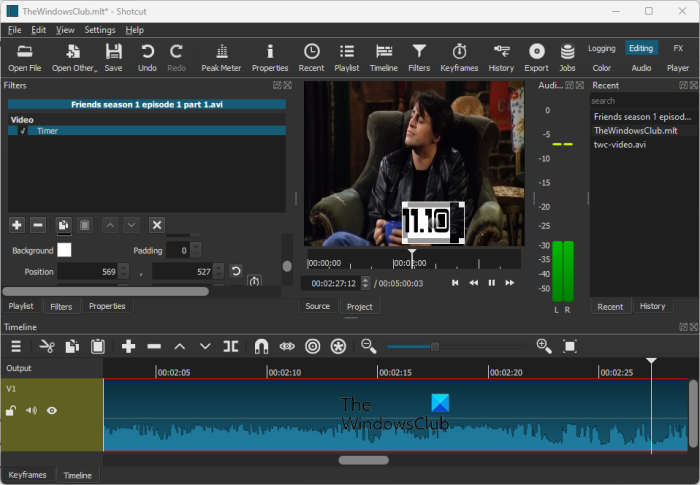Switch to the Properties tab

click(106, 306)
